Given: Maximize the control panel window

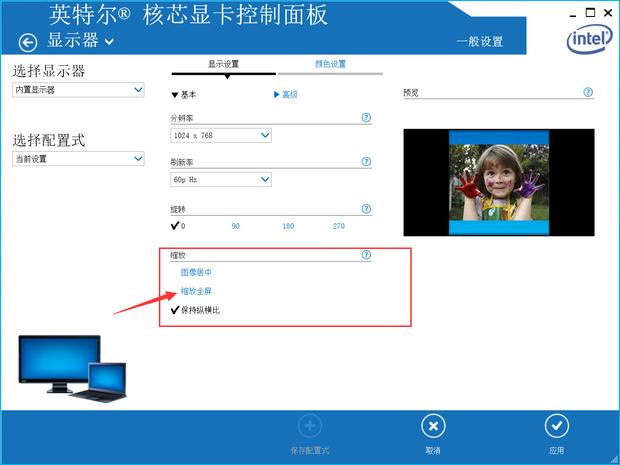Looking at the screenshot, I should (590, 13).
